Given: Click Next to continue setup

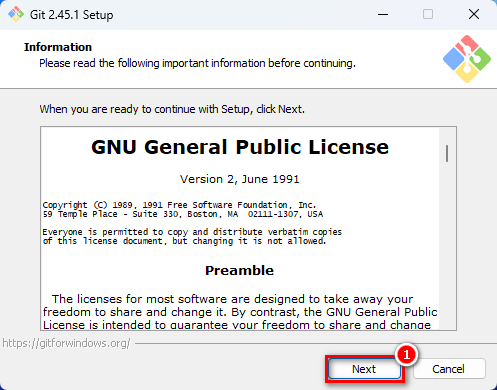Looking at the screenshot, I should (364, 369).
